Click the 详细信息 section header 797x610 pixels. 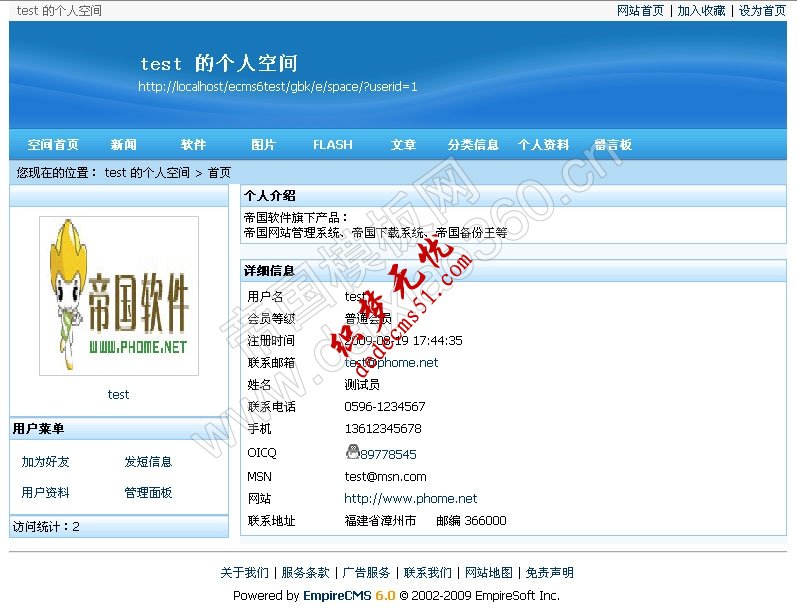click(513, 271)
